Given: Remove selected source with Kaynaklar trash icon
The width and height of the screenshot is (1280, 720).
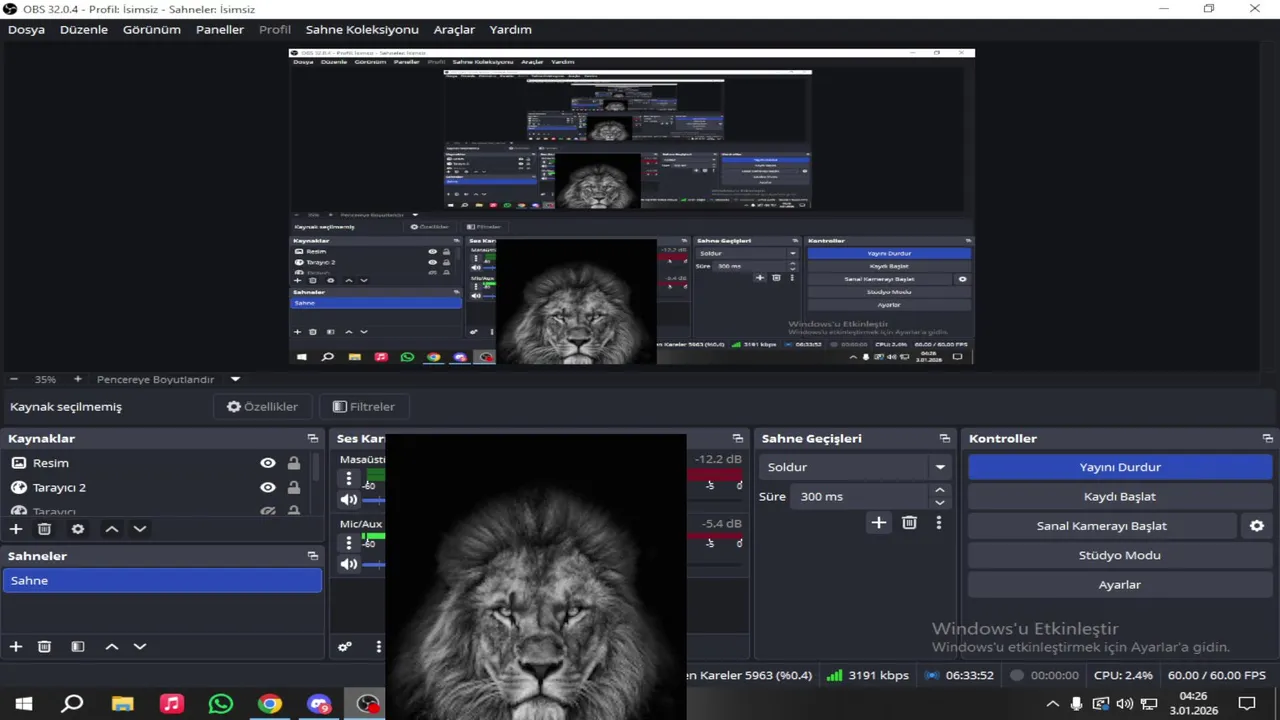Looking at the screenshot, I should [44, 529].
